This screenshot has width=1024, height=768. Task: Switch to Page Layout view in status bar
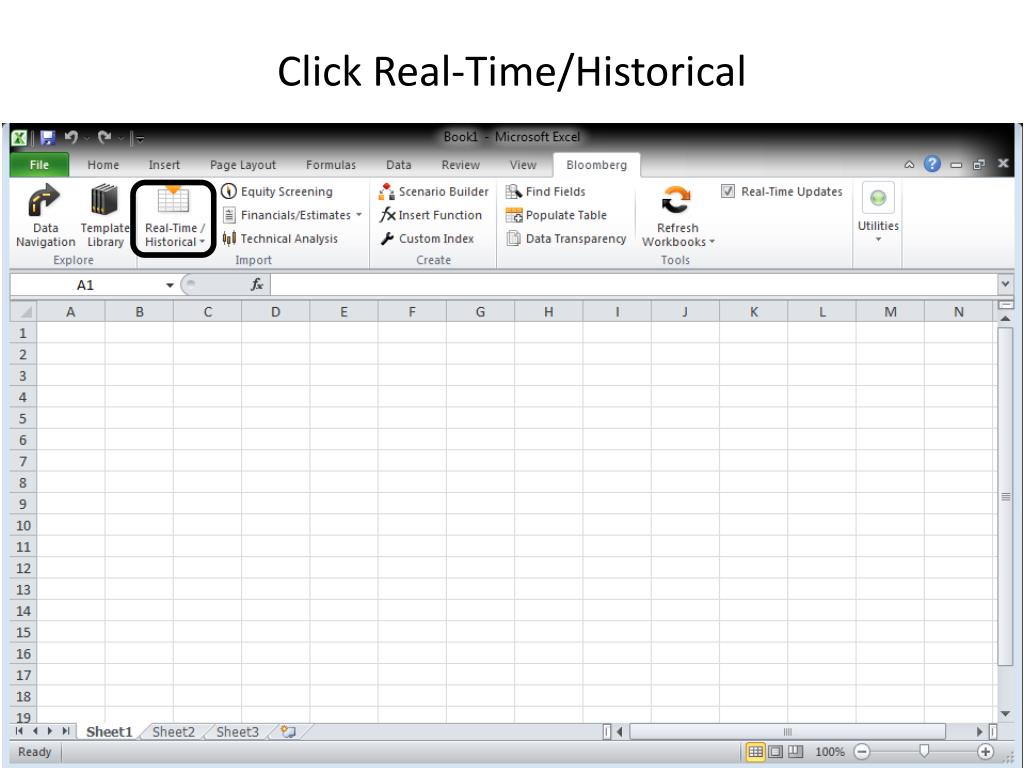tap(775, 752)
